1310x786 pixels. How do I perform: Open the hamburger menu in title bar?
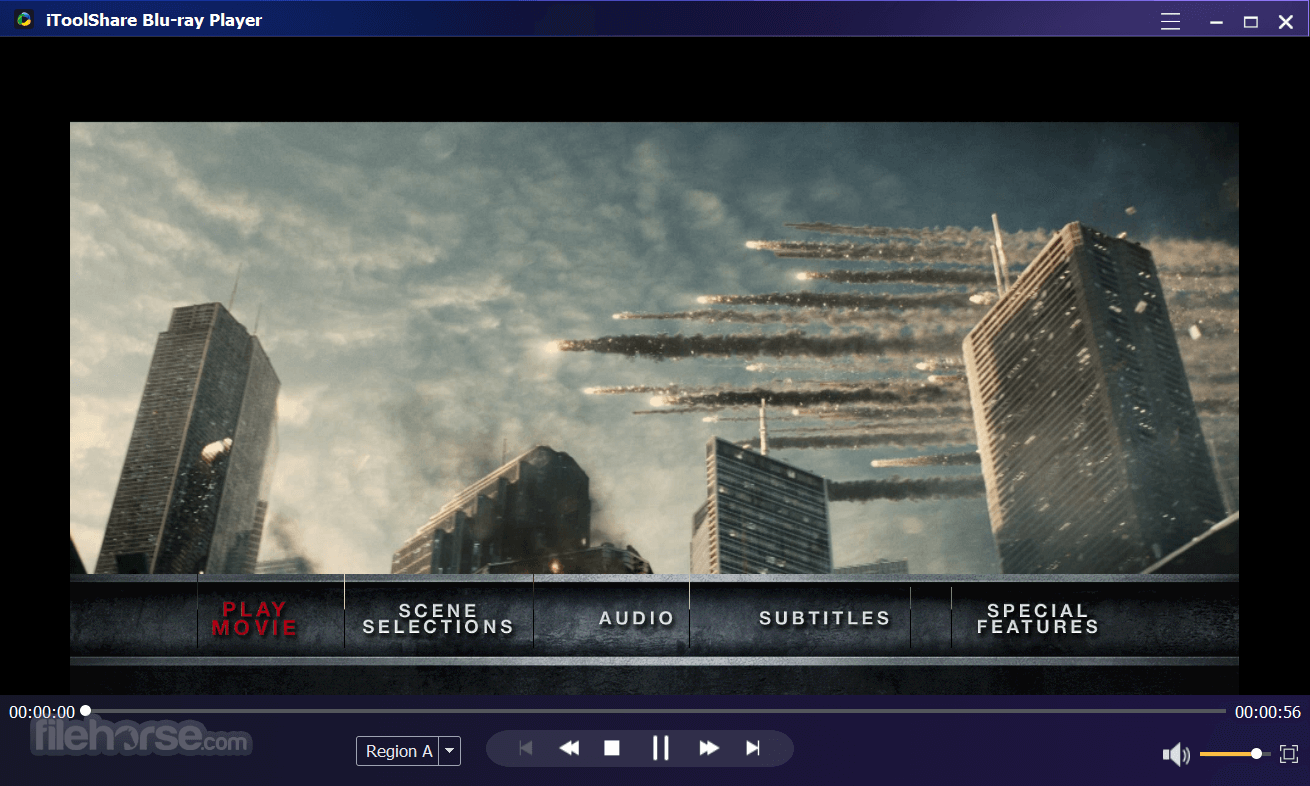tap(1170, 21)
